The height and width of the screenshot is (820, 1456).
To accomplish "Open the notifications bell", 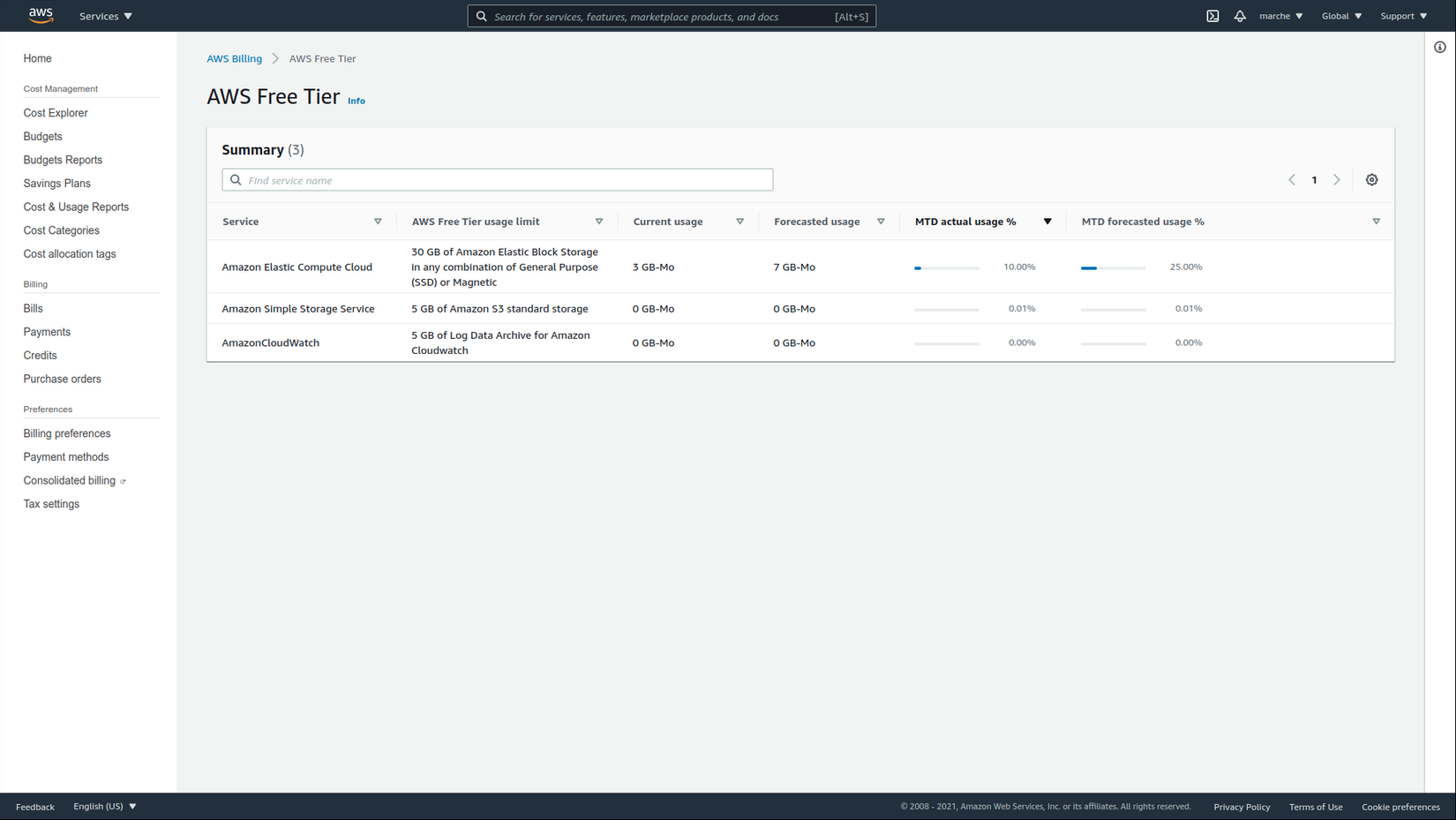I will click(1240, 16).
